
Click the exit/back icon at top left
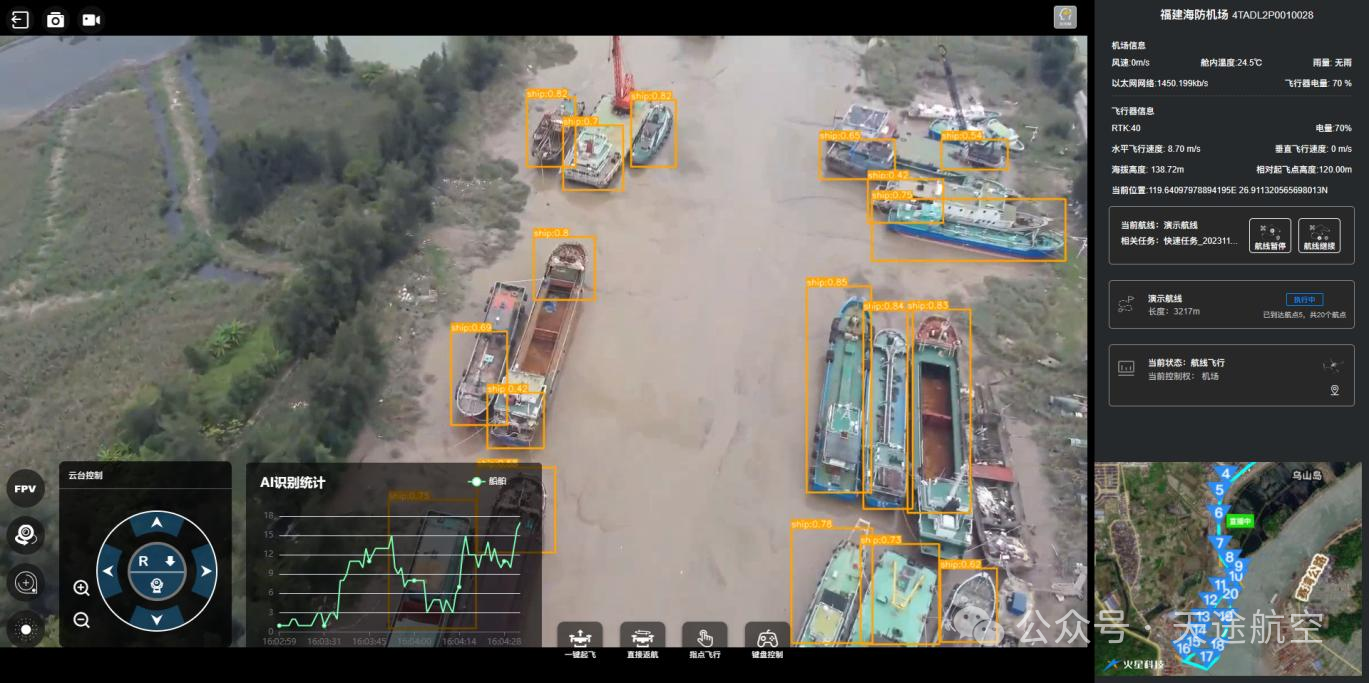(20, 19)
